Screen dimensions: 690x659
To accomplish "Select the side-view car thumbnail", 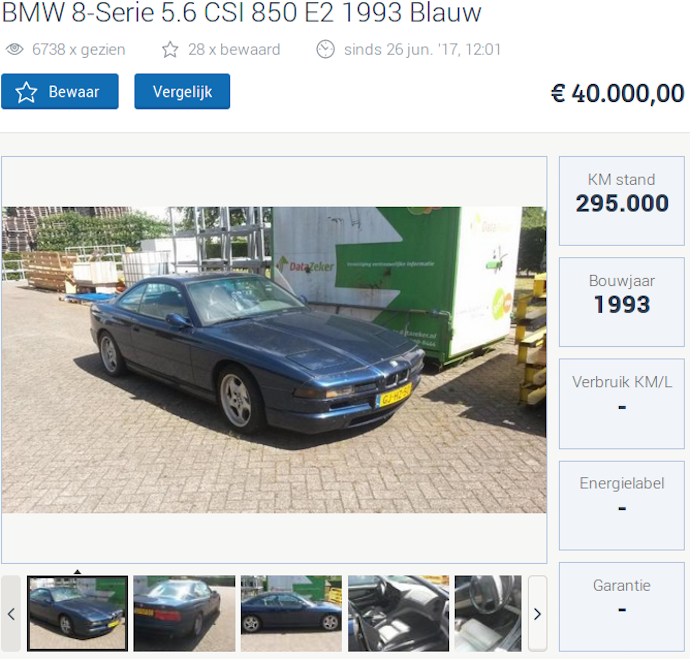I will coord(291,613).
